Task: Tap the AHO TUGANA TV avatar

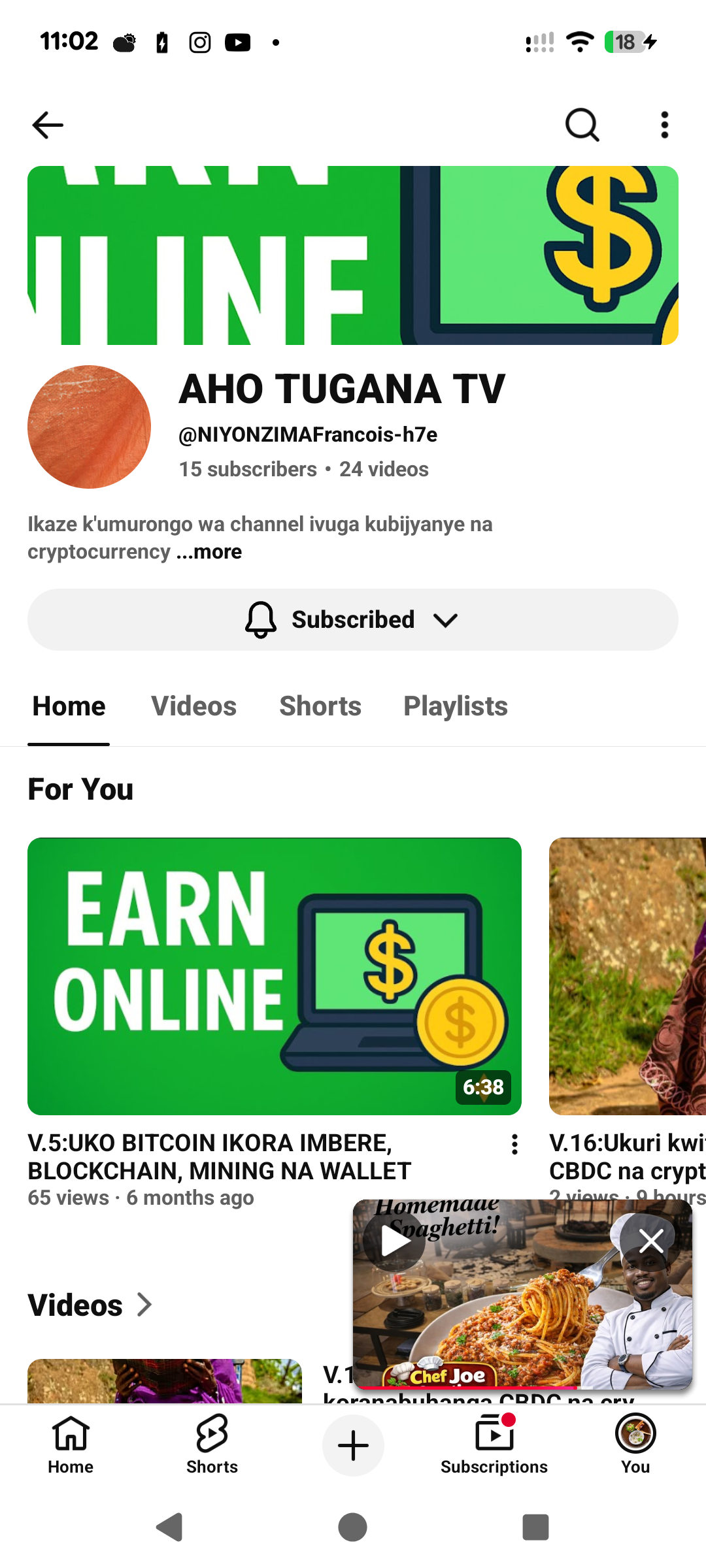Action: point(89,427)
